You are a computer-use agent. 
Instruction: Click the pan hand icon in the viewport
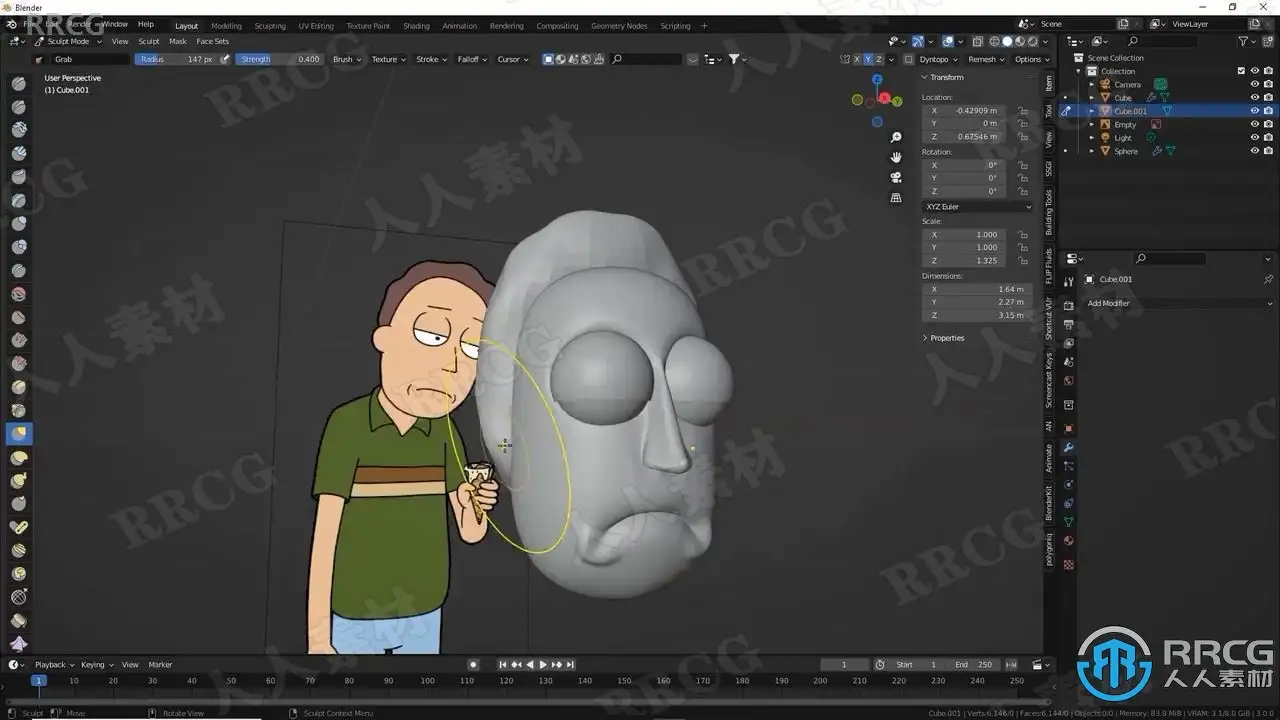click(896, 157)
